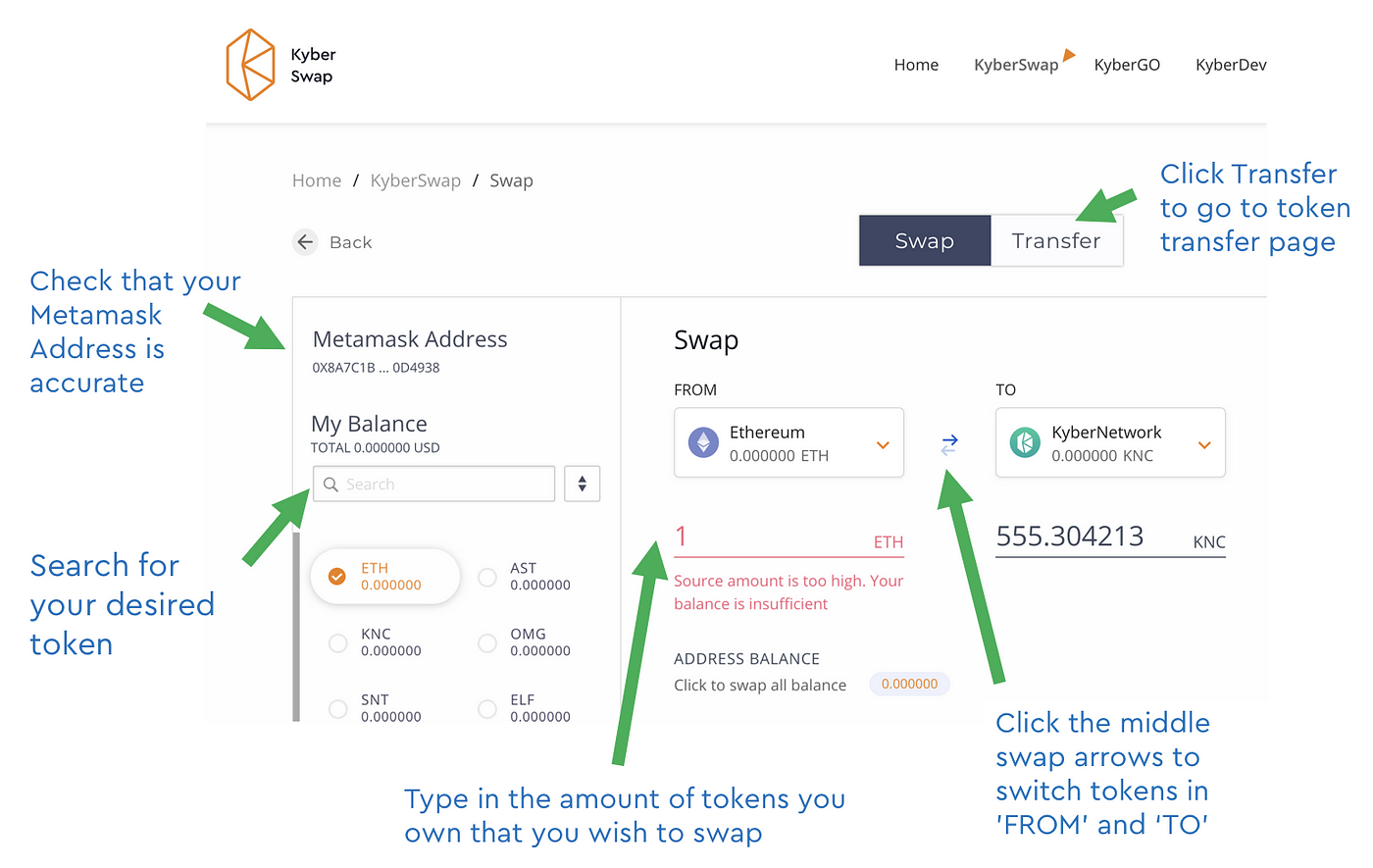
Task: Click the insufficient balance error message
Action: point(788,592)
